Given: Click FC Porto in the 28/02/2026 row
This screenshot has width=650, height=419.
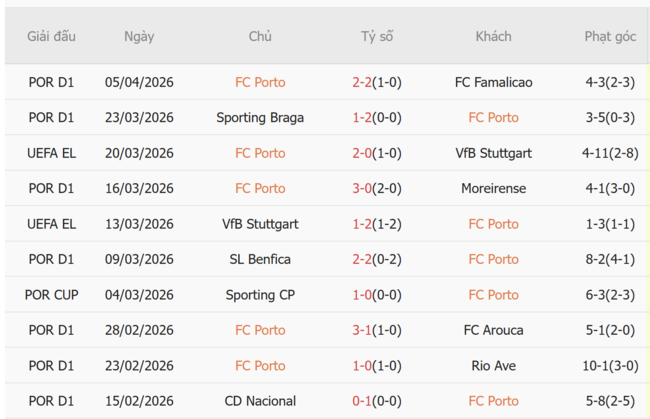Looking at the screenshot, I should click(x=260, y=330).
